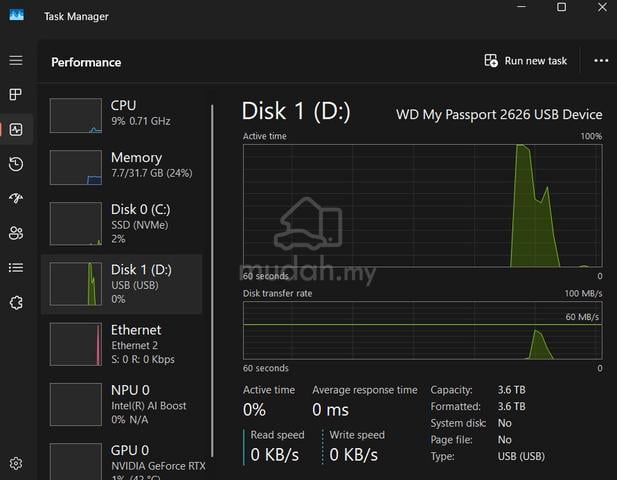Click the Disk transfer rate graph
Viewport: 617px width, 480px height.
(423, 330)
